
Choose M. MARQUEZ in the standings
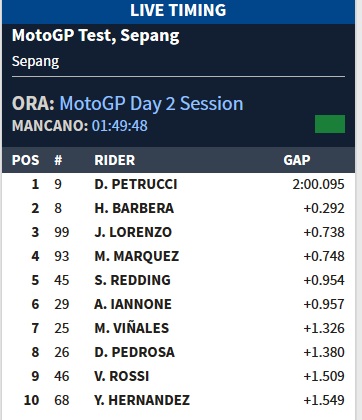coord(137,256)
